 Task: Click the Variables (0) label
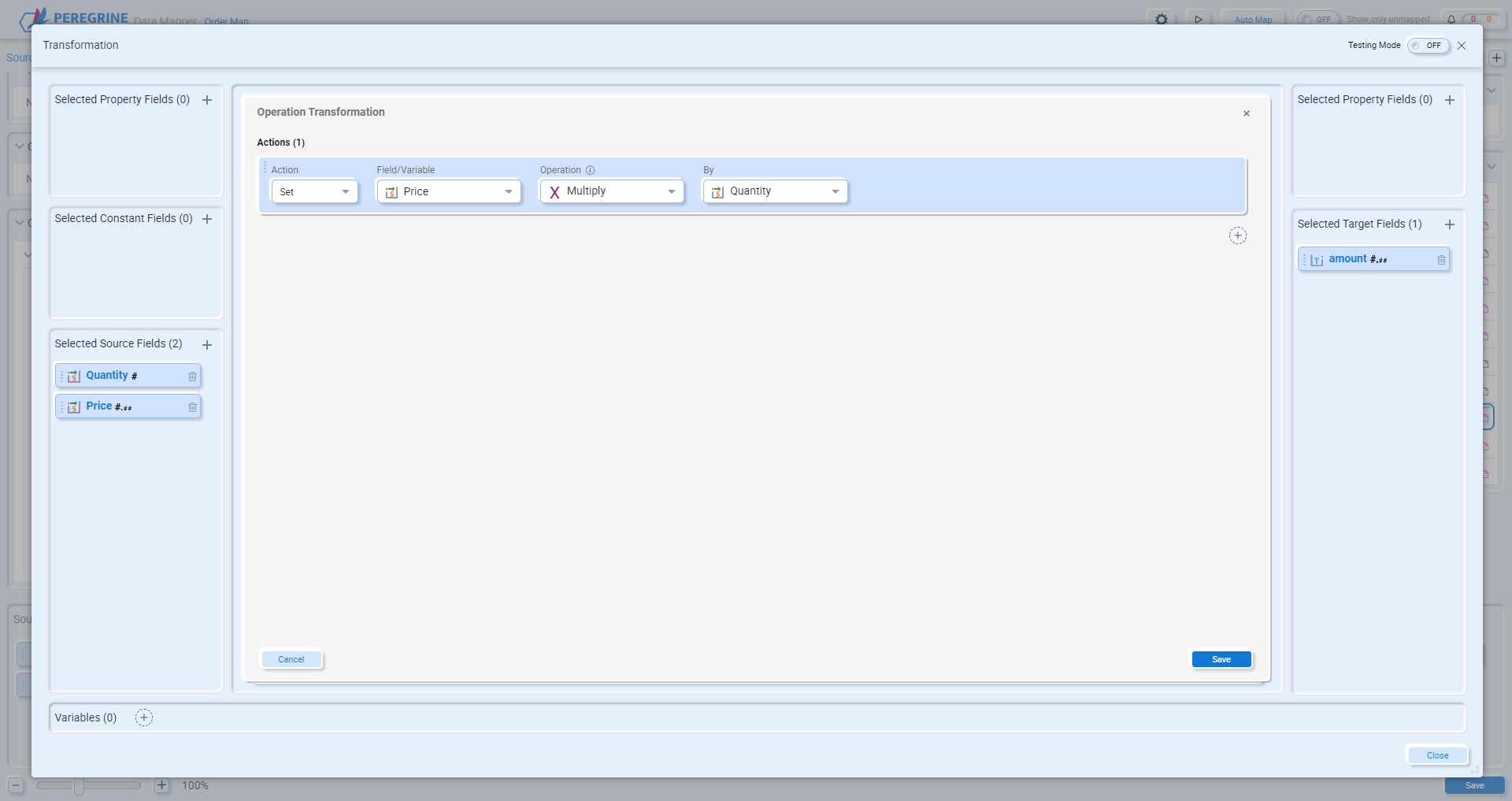[x=86, y=718]
